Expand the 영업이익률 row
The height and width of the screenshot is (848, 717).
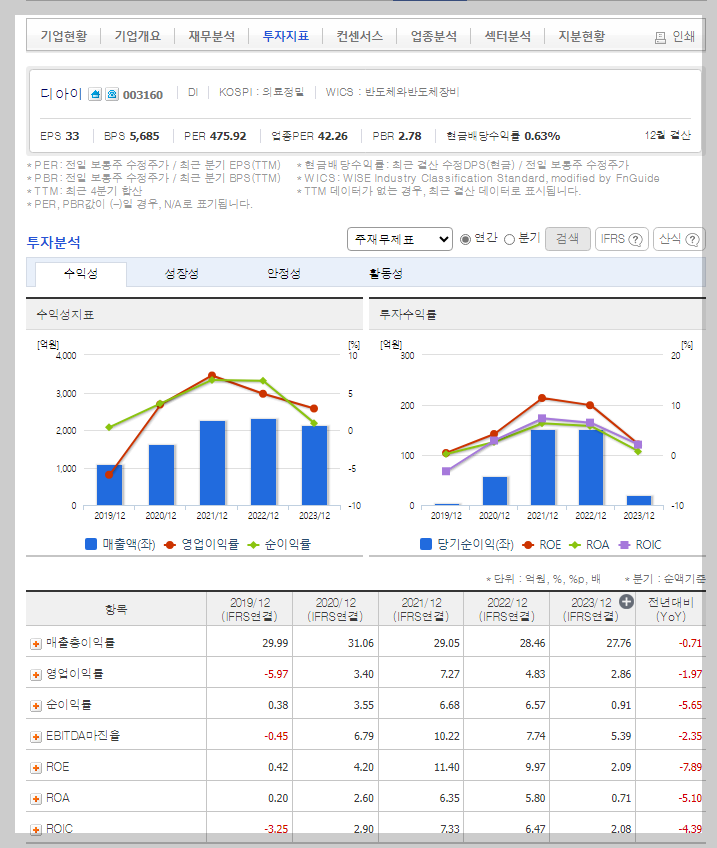click(36, 674)
